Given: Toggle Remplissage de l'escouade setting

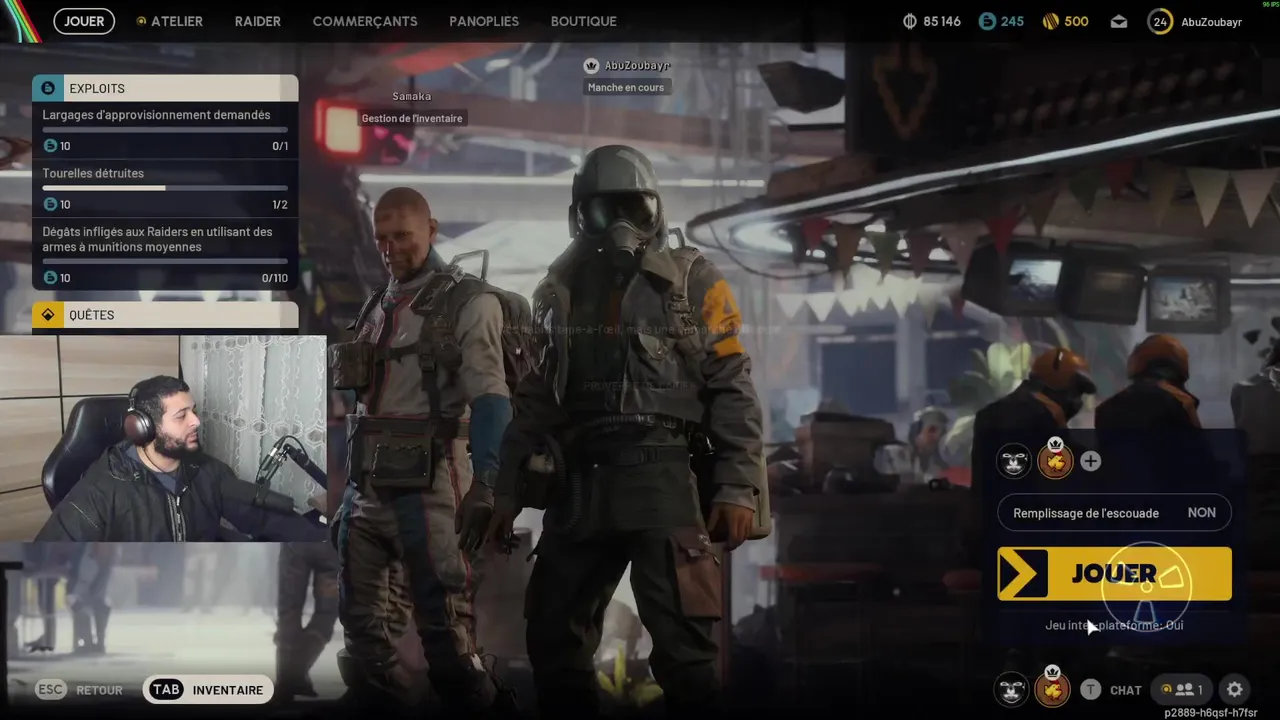Looking at the screenshot, I should [1114, 513].
